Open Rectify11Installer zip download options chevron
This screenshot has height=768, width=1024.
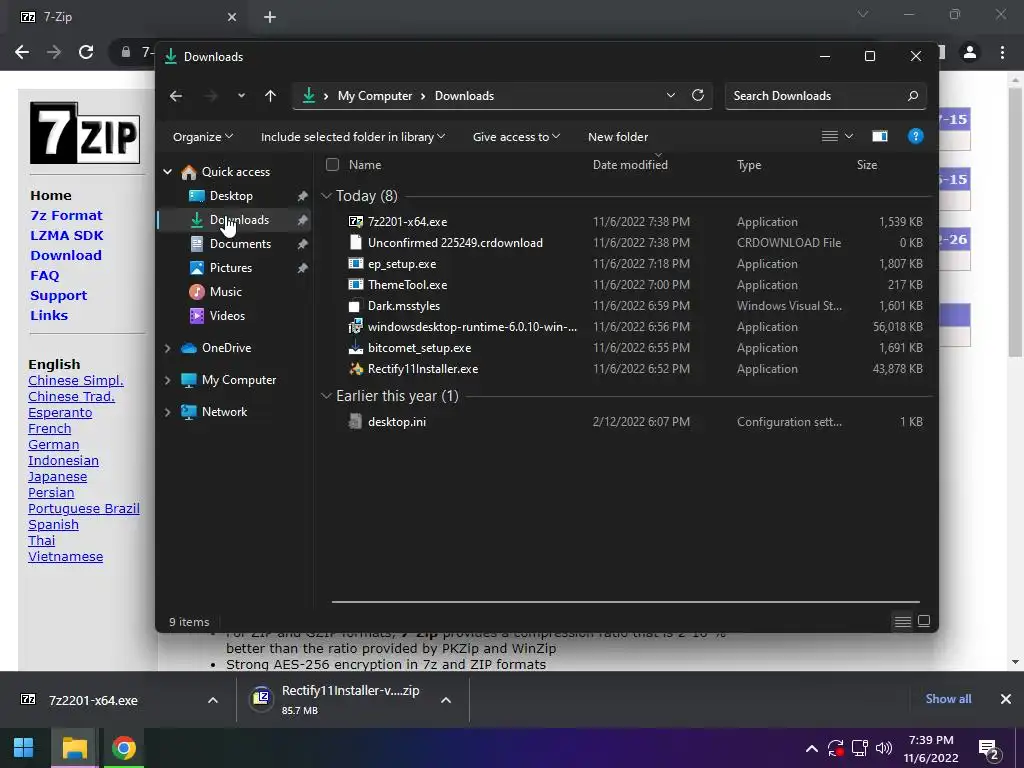coord(446,700)
